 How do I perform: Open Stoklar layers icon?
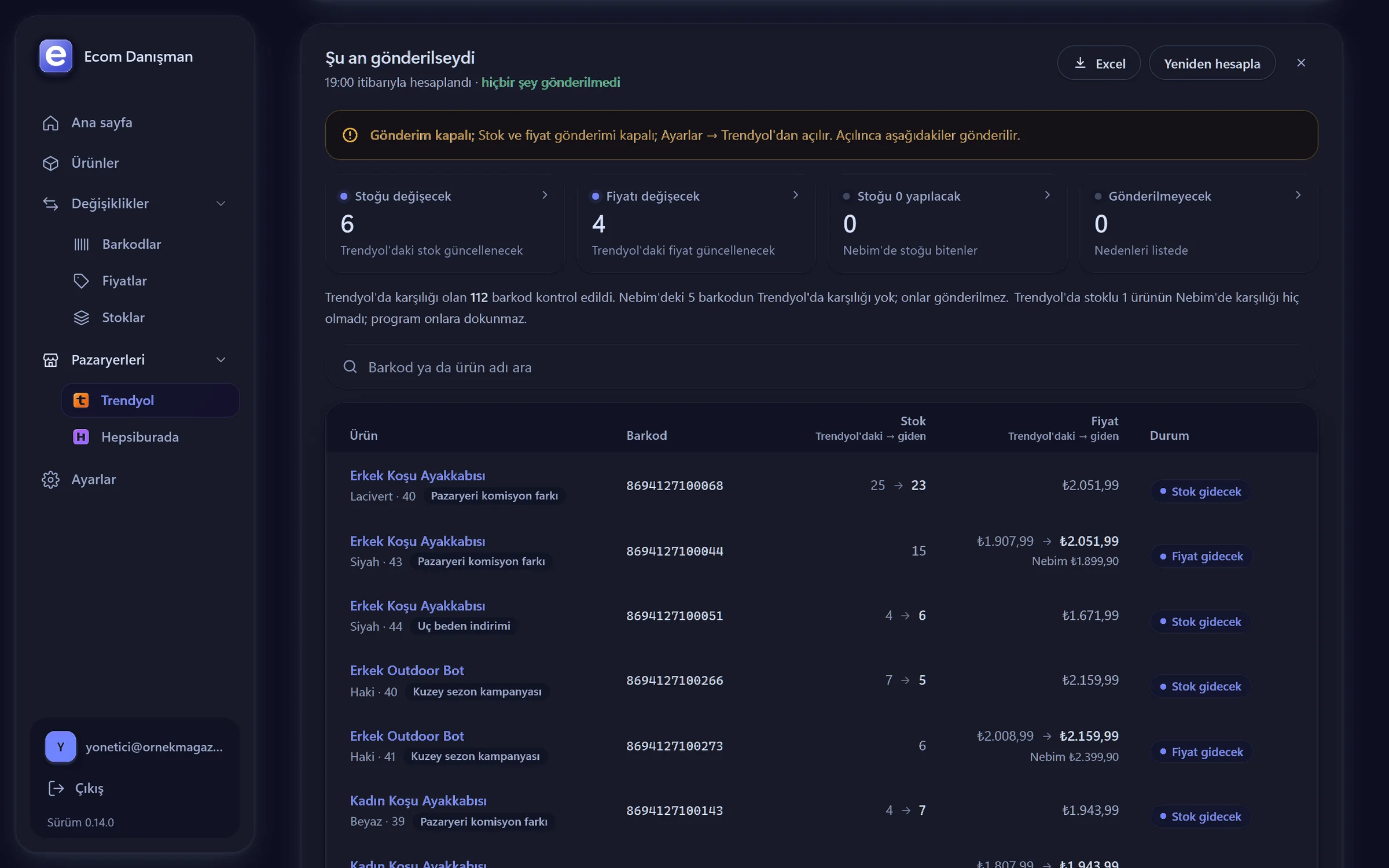81,318
